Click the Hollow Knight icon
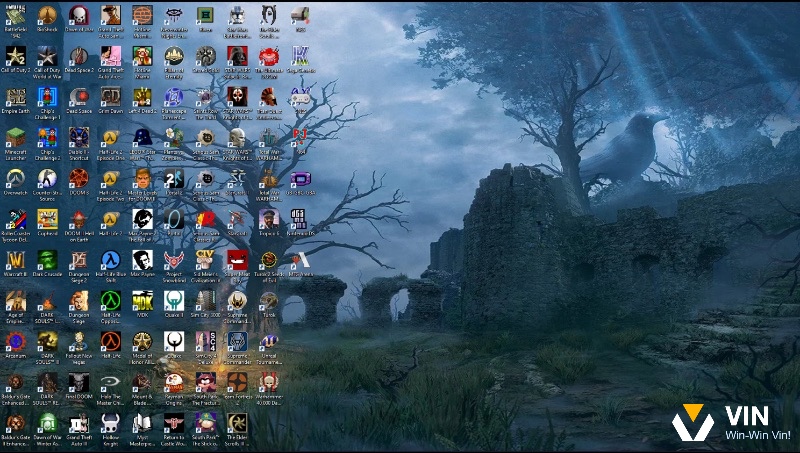This screenshot has width=800, height=453. [110, 423]
